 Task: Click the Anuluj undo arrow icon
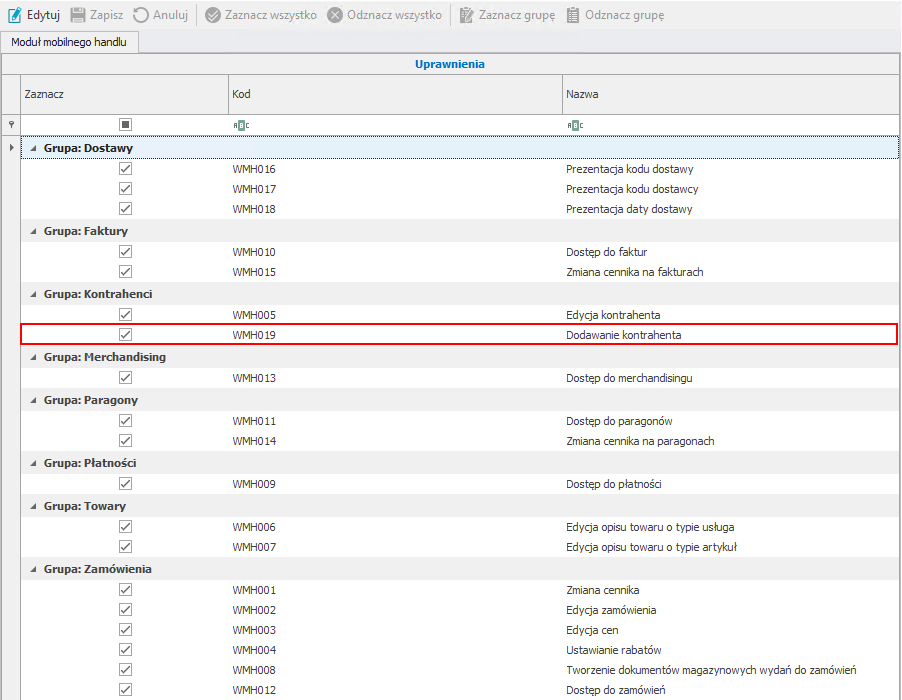[141, 15]
